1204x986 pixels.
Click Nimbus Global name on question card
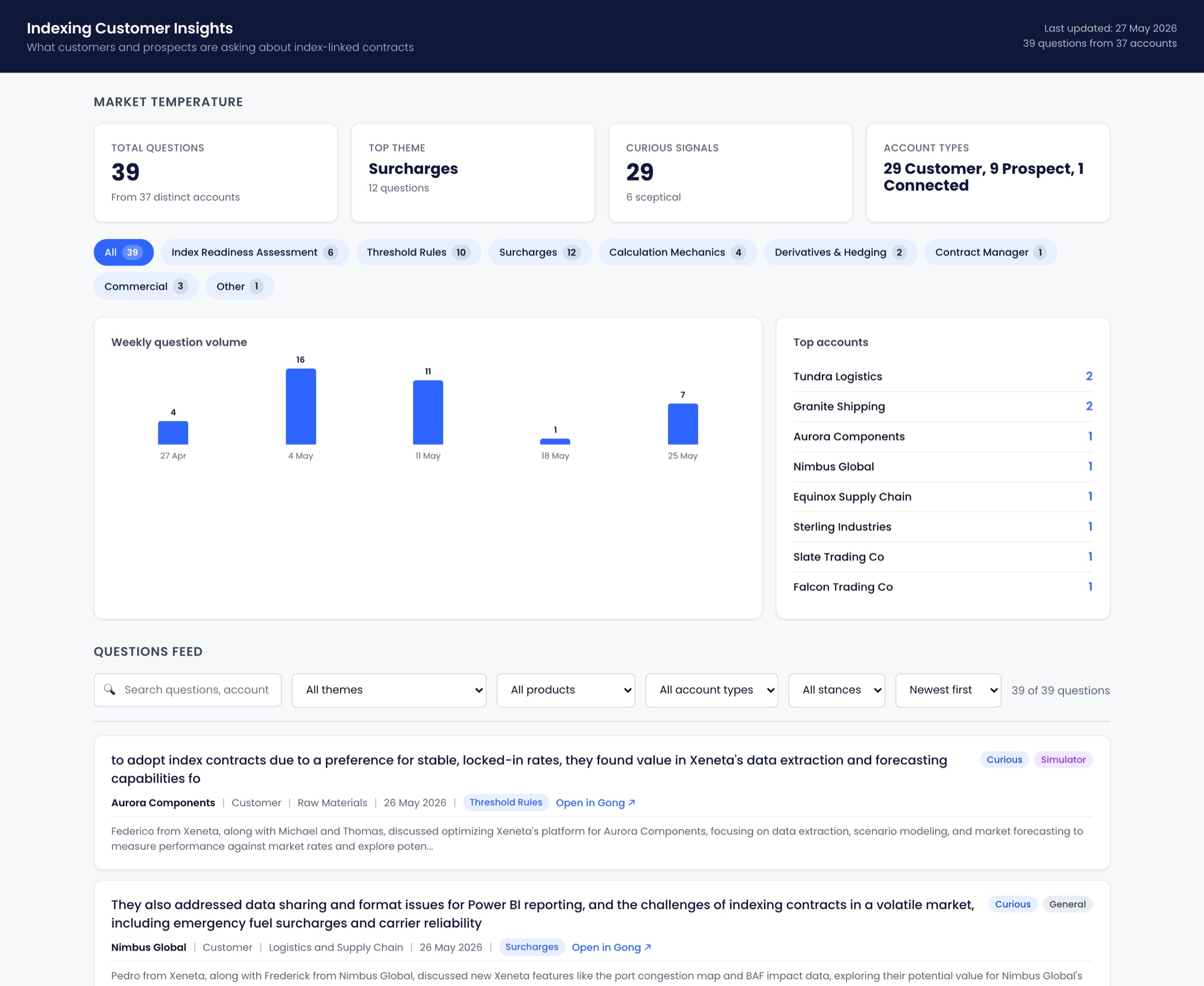tap(149, 947)
